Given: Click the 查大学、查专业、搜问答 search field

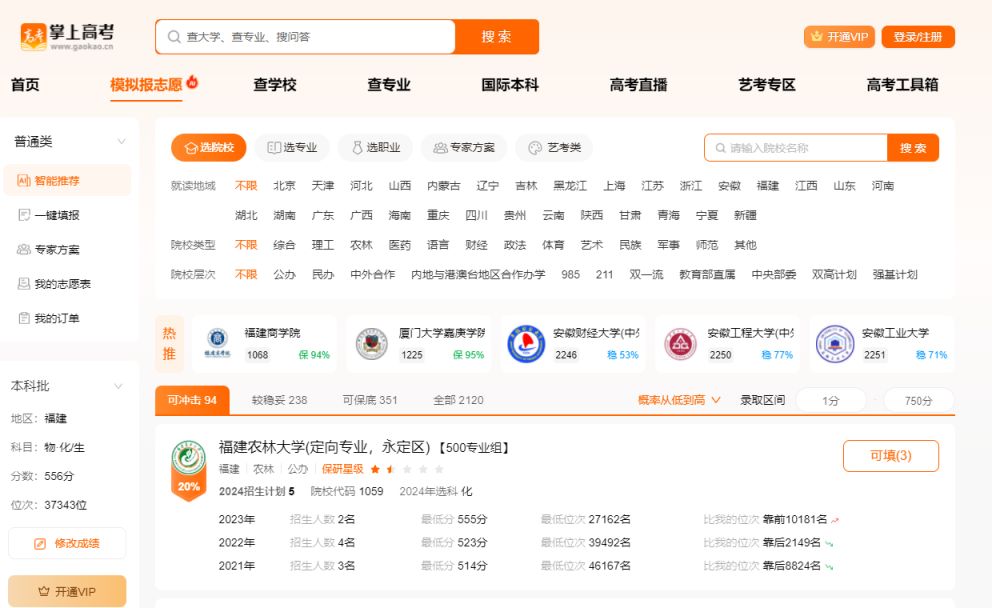Looking at the screenshot, I should point(305,37).
